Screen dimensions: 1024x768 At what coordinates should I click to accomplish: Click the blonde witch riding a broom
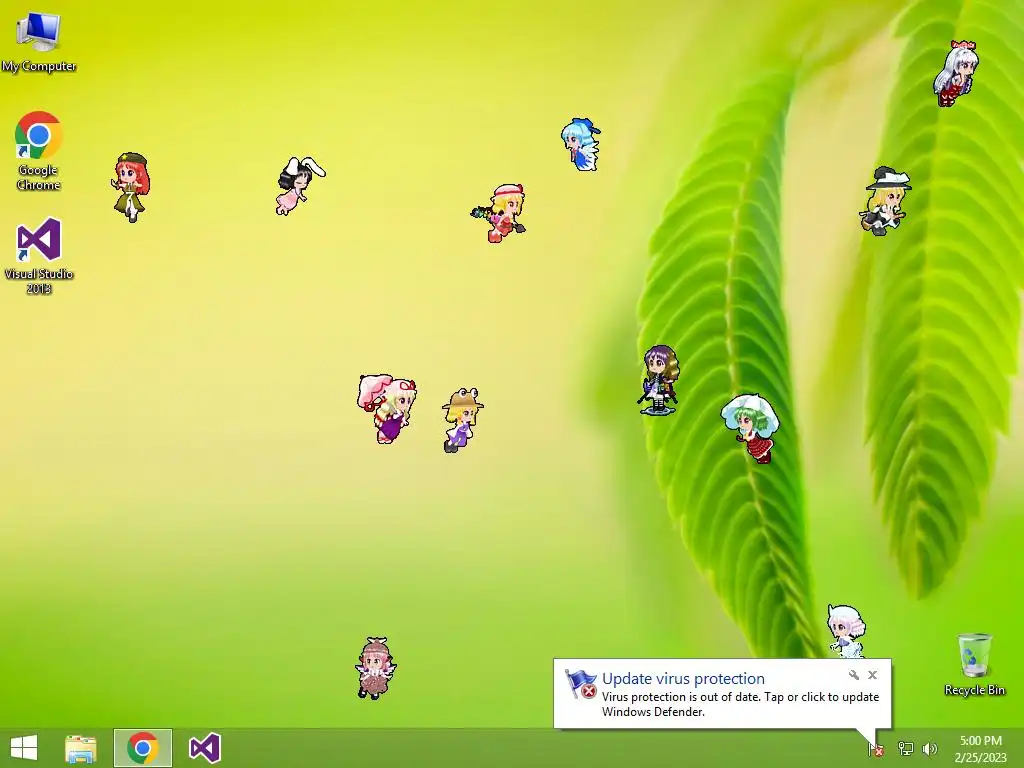click(x=885, y=200)
